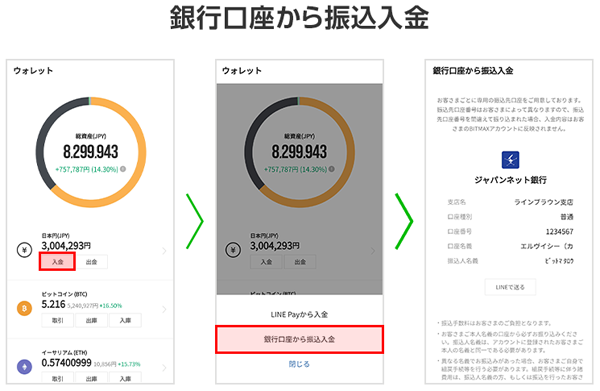Tap the purple Ethereum coin icon
Viewport: 600px width, 391px height.
(x=24, y=367)
